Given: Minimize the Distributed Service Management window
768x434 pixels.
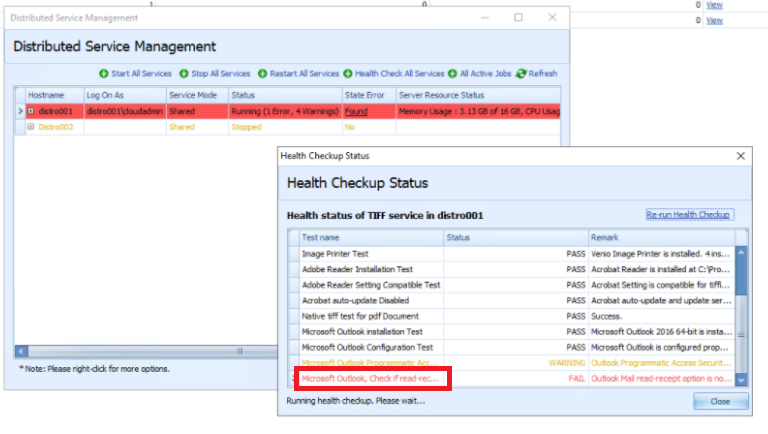Looking at the screenshot, I should click(x=485, y=18).
